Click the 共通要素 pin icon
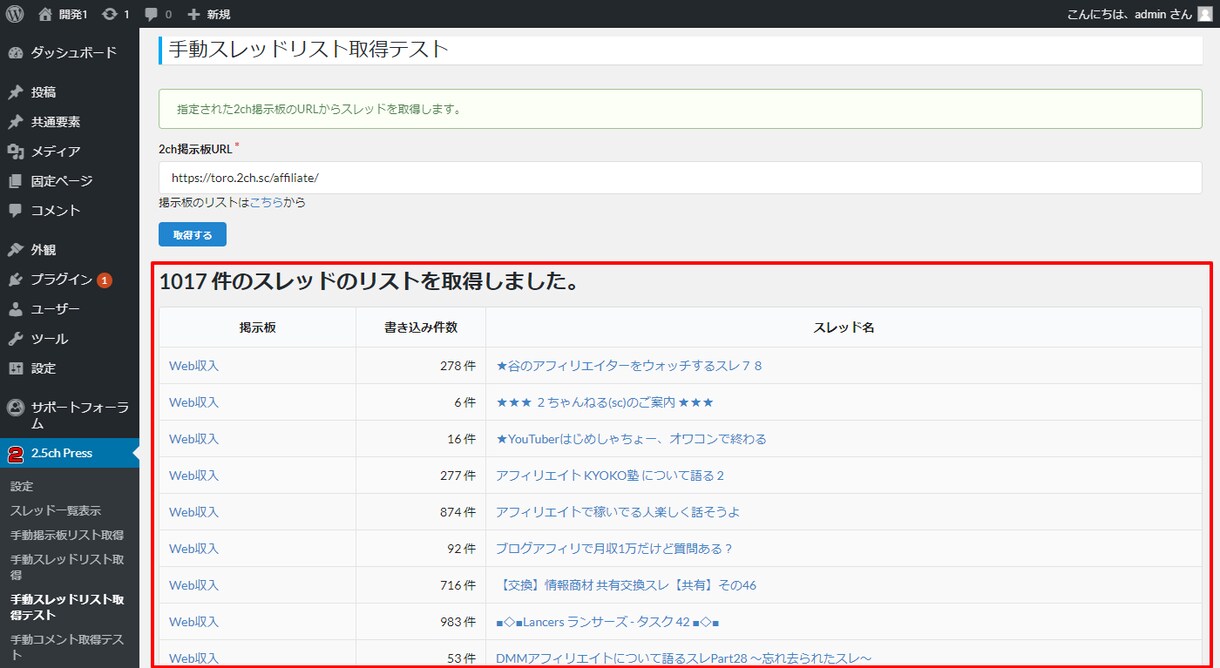 (15, 122)
